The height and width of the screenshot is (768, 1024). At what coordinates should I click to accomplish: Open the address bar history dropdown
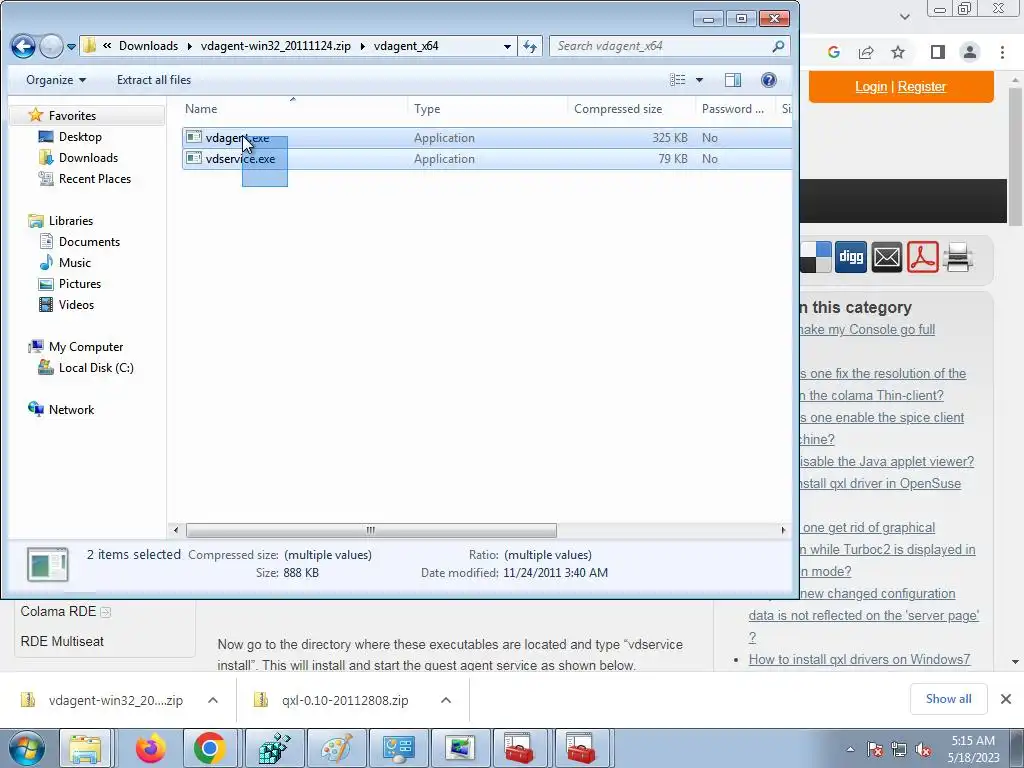pos(507,46)
